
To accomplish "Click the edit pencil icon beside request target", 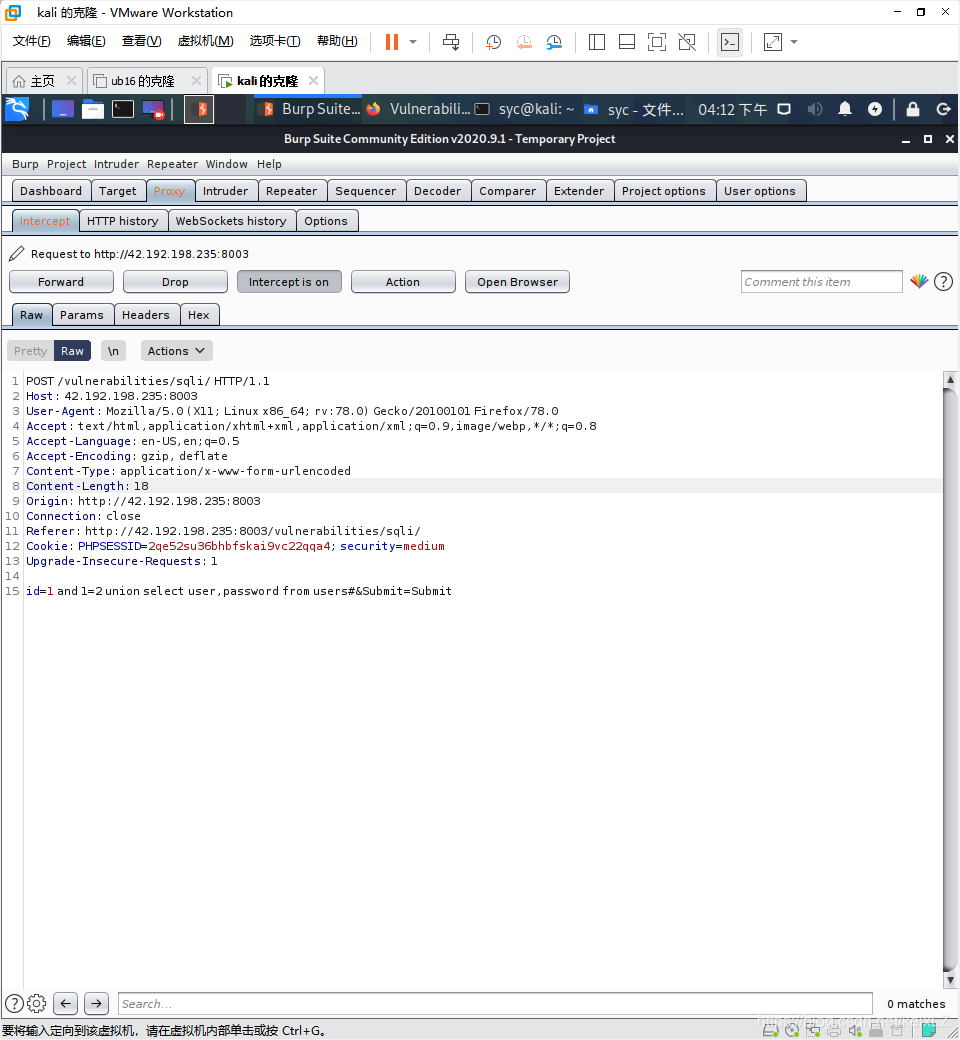I will tap(17, 253).
